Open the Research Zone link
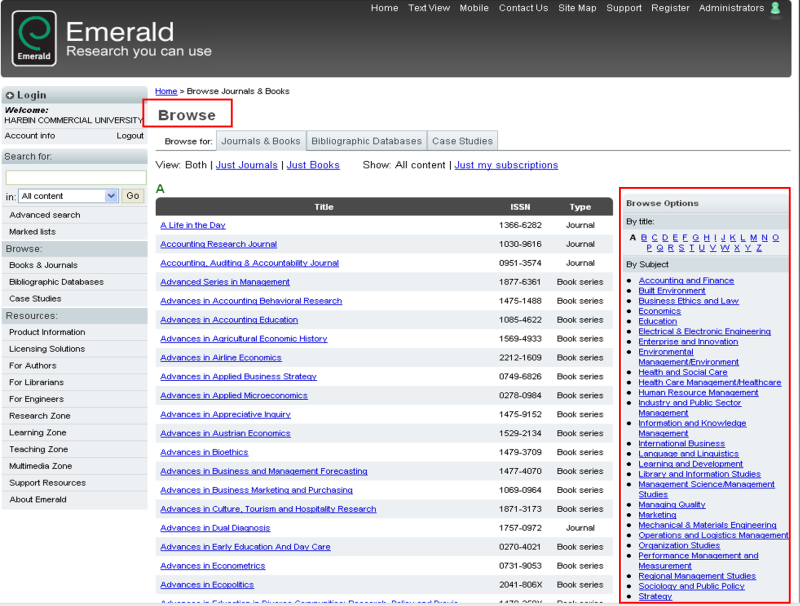 [40, 416]
